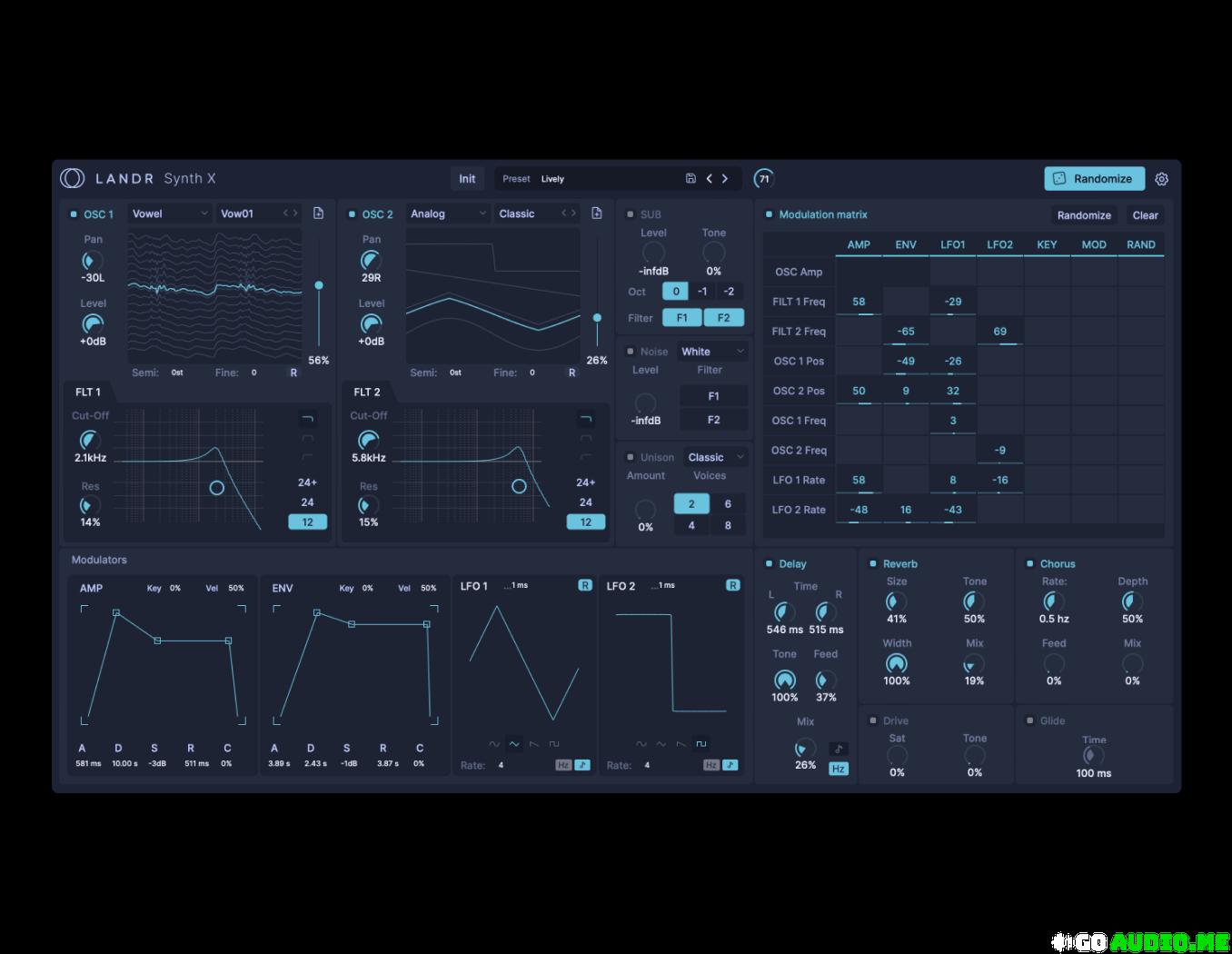Adjust the OSC 2 wavetable position slider
1232x954 pixels.
coord(597,318)
